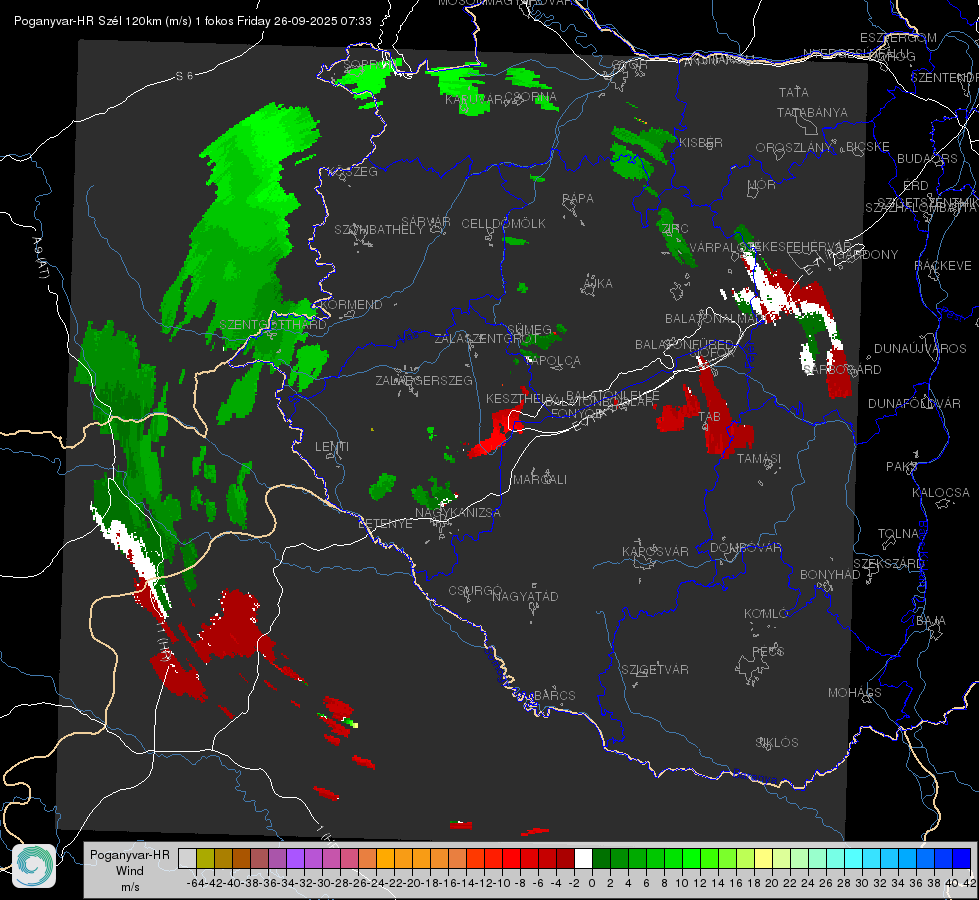Click the SZENTGOTTHARD label
The image size is (979, 900).
(273, 325)
